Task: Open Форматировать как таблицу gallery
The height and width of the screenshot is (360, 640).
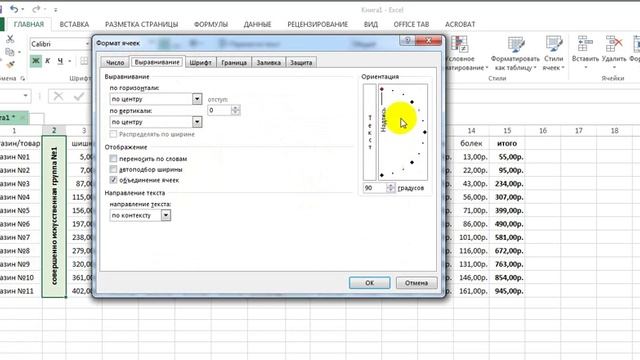Action: click(x=515, y=53)
